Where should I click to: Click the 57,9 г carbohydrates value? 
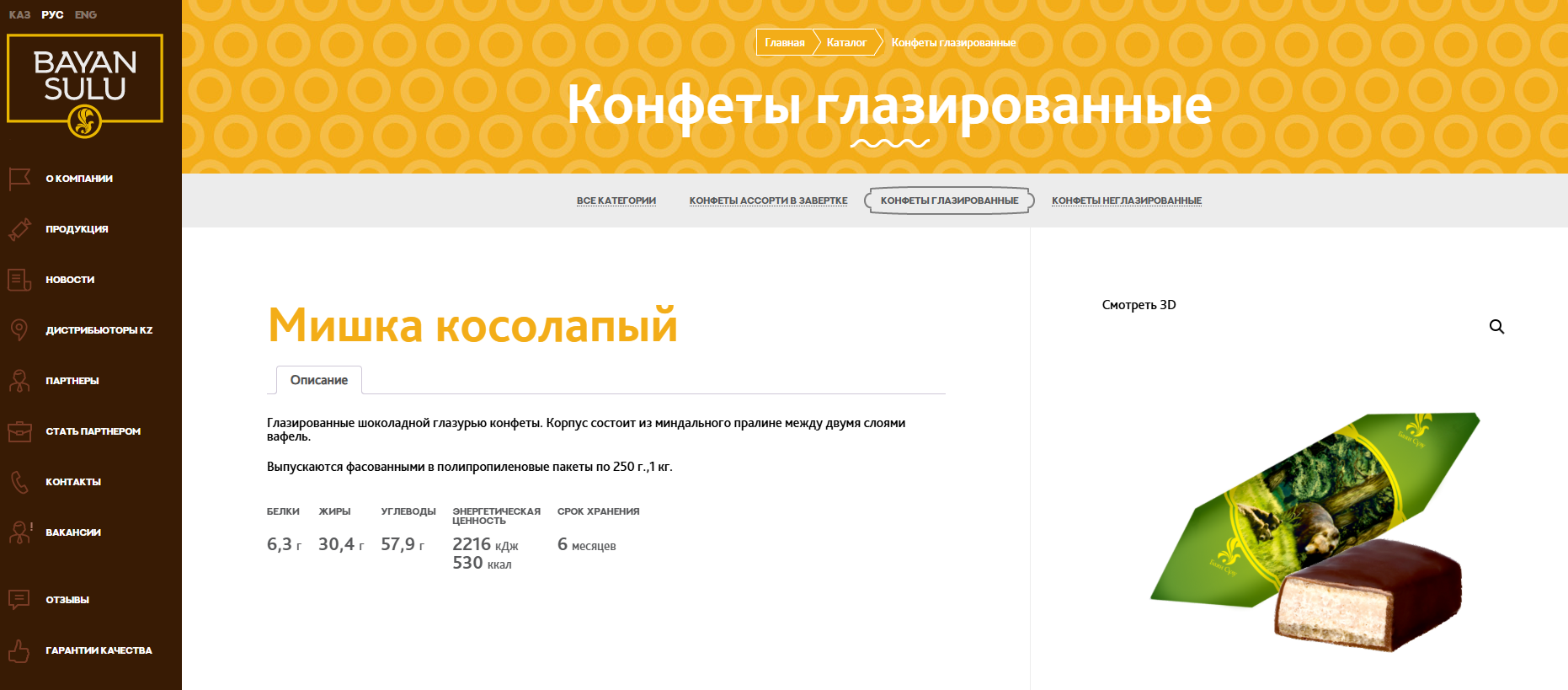pos(403,544)
